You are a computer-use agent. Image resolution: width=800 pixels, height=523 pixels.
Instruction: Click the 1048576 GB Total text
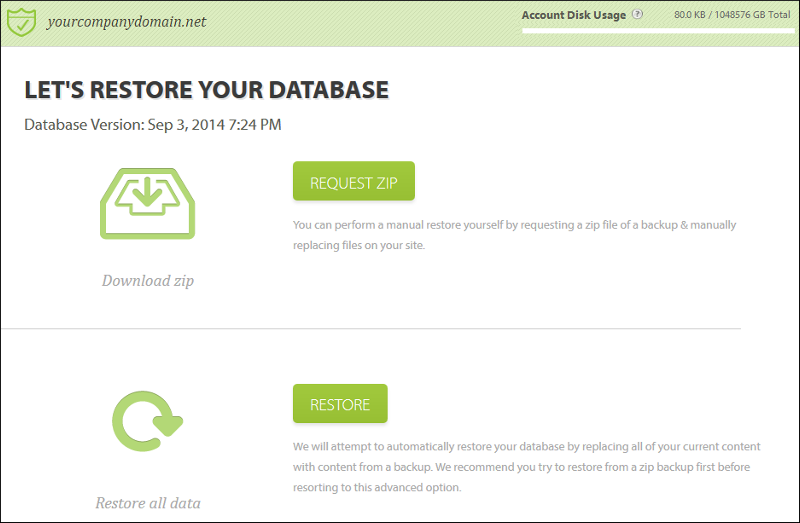coord(756,16)
